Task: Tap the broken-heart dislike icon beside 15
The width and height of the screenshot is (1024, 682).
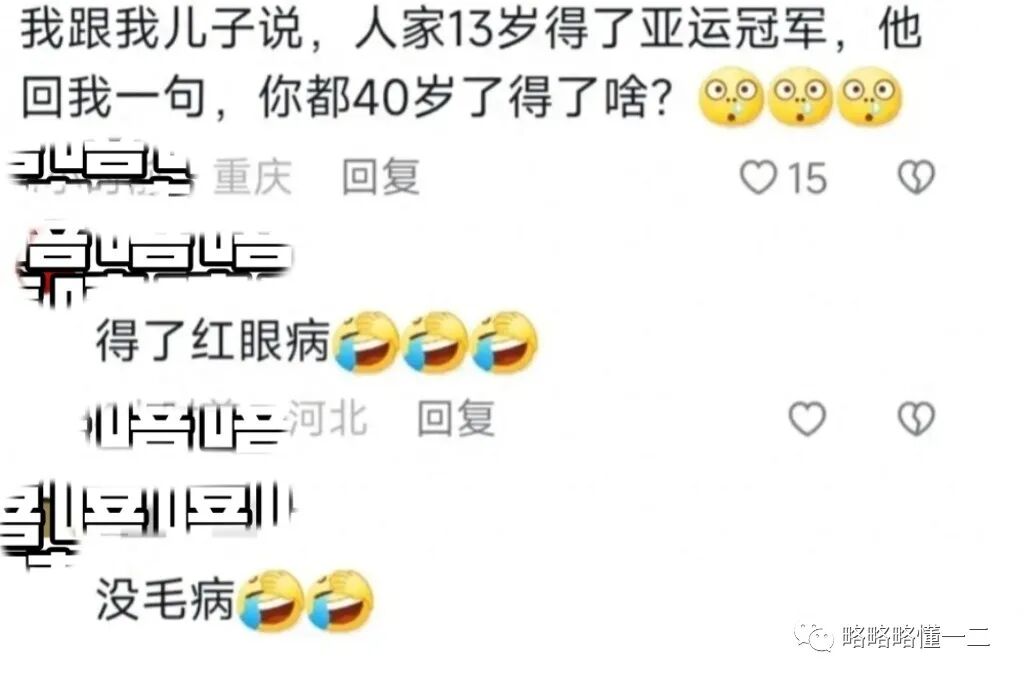Action: click(916, 177)
